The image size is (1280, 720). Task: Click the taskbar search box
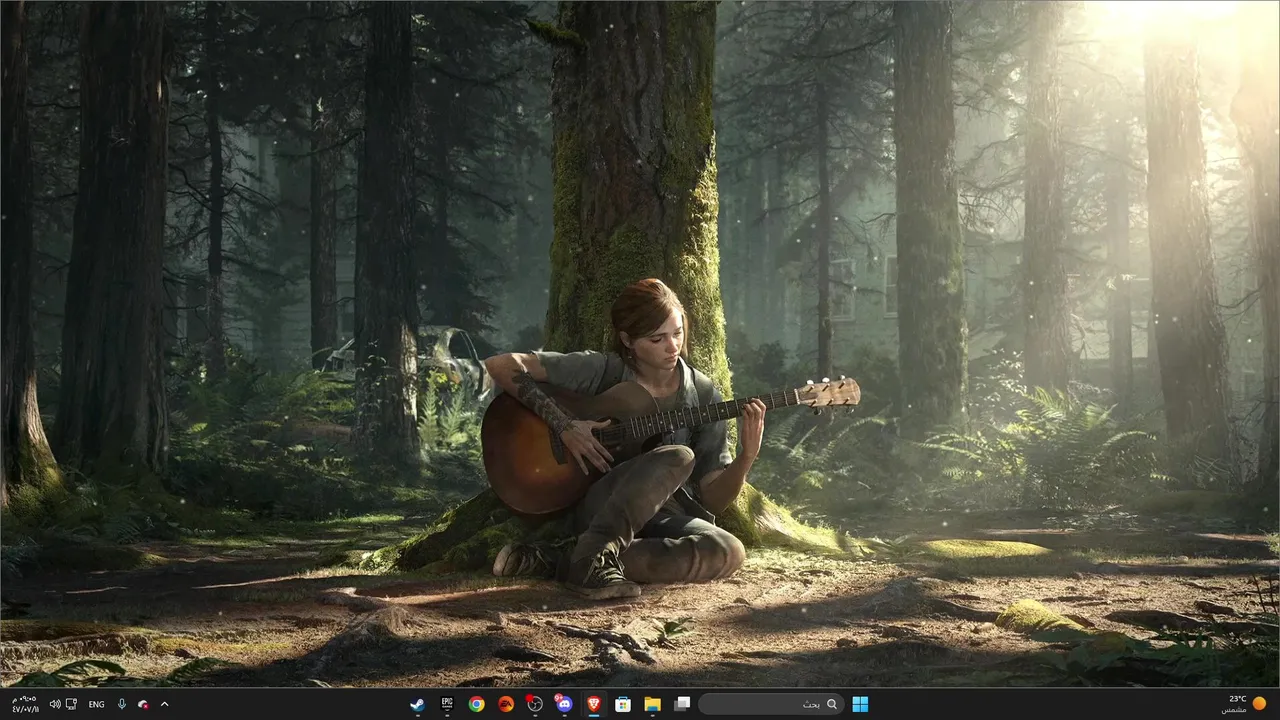pyautogui.click(x=771, y=704)
